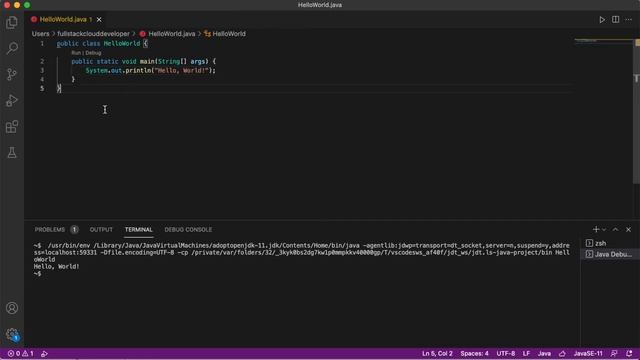This screenshot has width=640, height=360.
Task: Close the bottom panel
Action: click(629, 229)
